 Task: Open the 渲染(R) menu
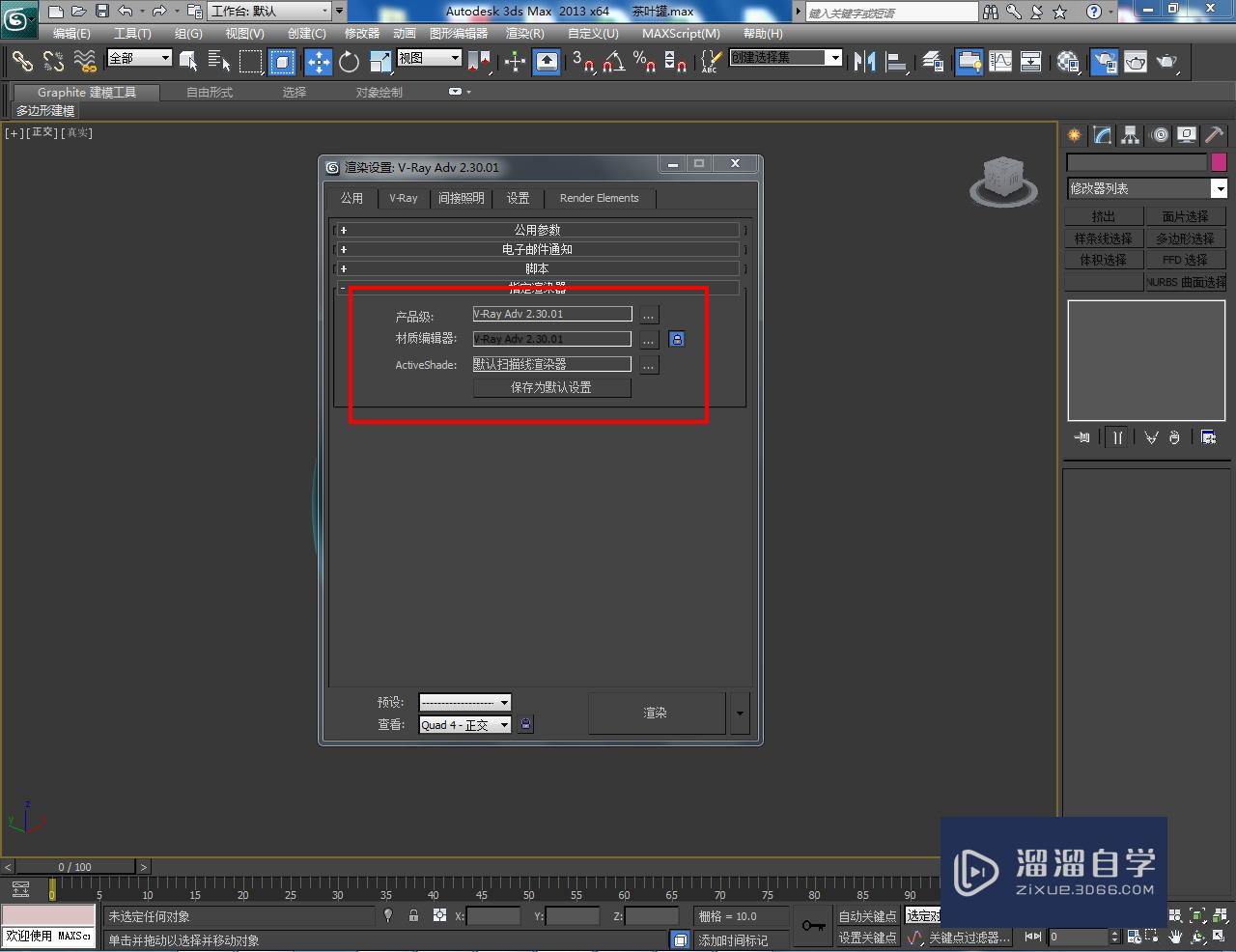point(525,33)
